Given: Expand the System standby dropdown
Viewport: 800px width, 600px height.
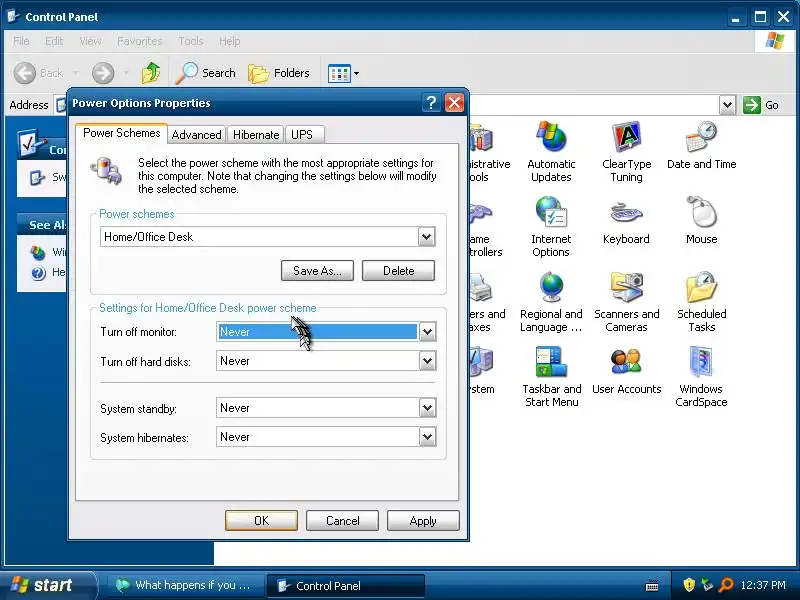Looking at the screenshot, I should [428, 408].
